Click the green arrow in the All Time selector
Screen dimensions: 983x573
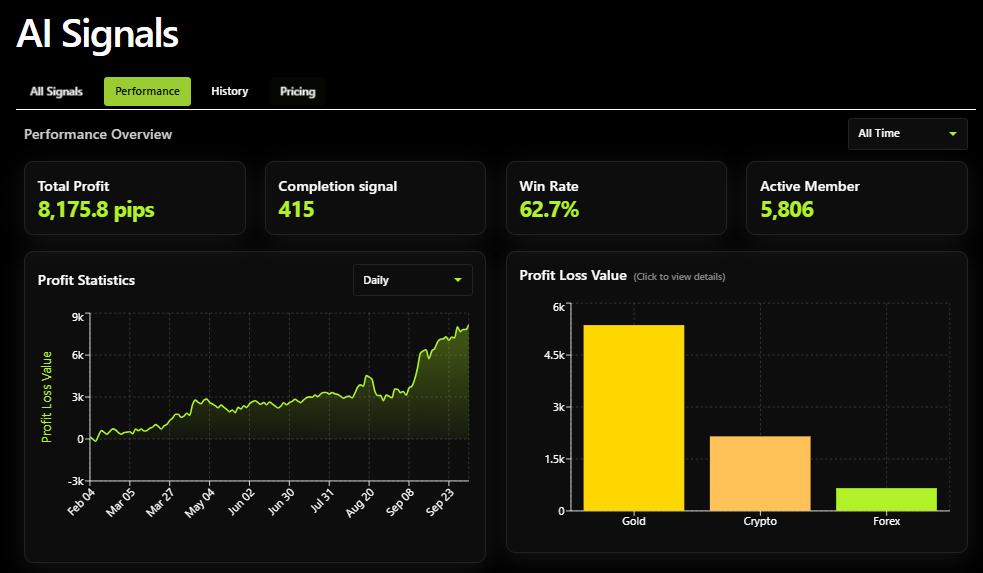(953, 133)
